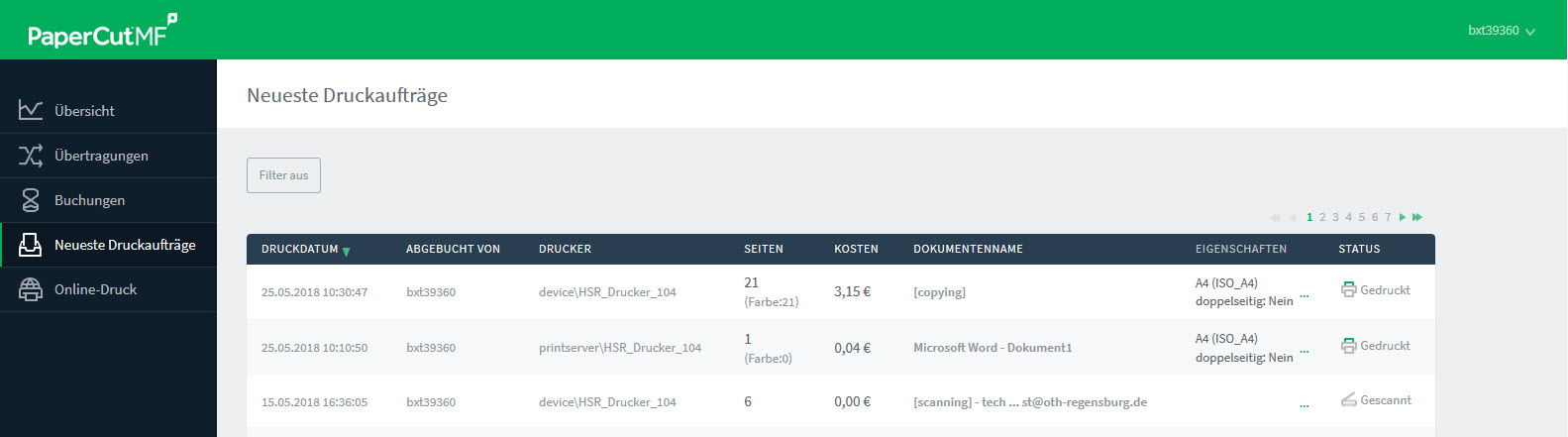This screenshot has width=1568, height=437.
Task: Click the PaperCut MF logo
Action: point(102,32)
